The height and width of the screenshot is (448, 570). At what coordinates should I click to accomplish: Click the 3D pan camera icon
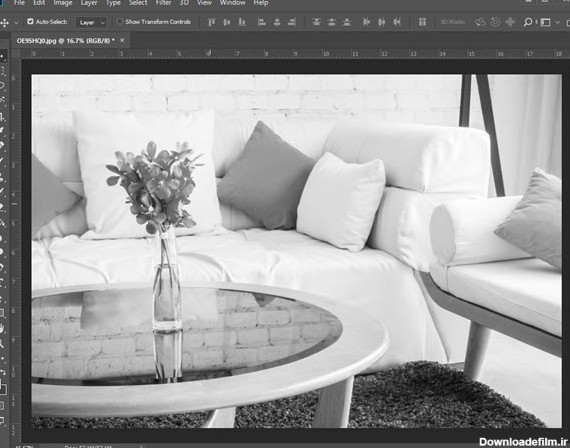click(x=510, y=22)
